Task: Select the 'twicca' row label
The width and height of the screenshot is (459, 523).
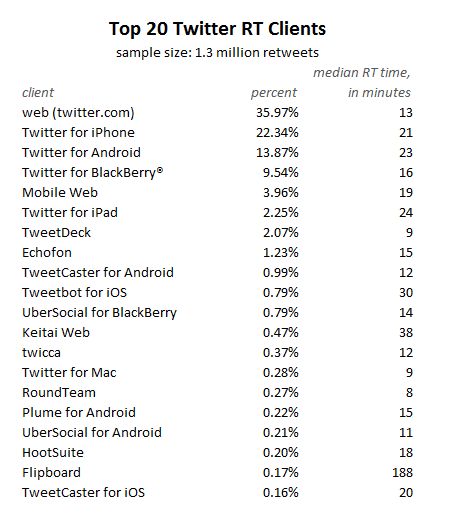Action: (41, 353)
